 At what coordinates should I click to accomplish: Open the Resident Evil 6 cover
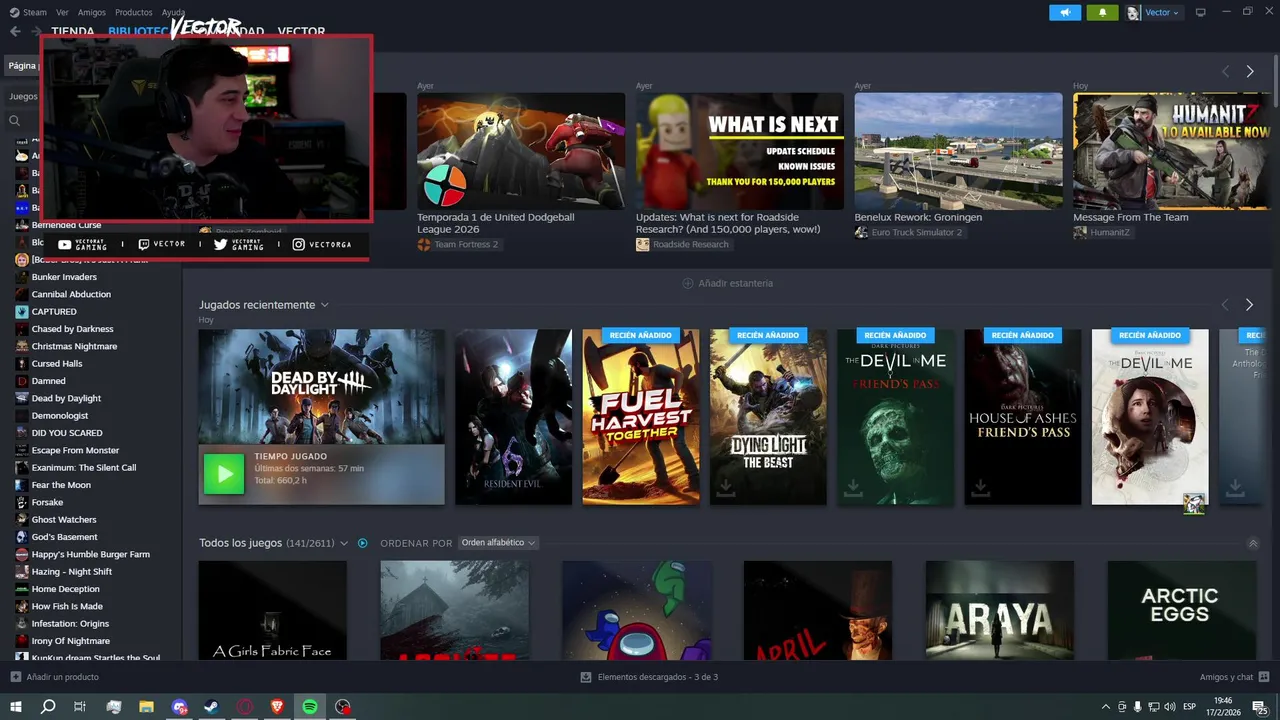513,417
